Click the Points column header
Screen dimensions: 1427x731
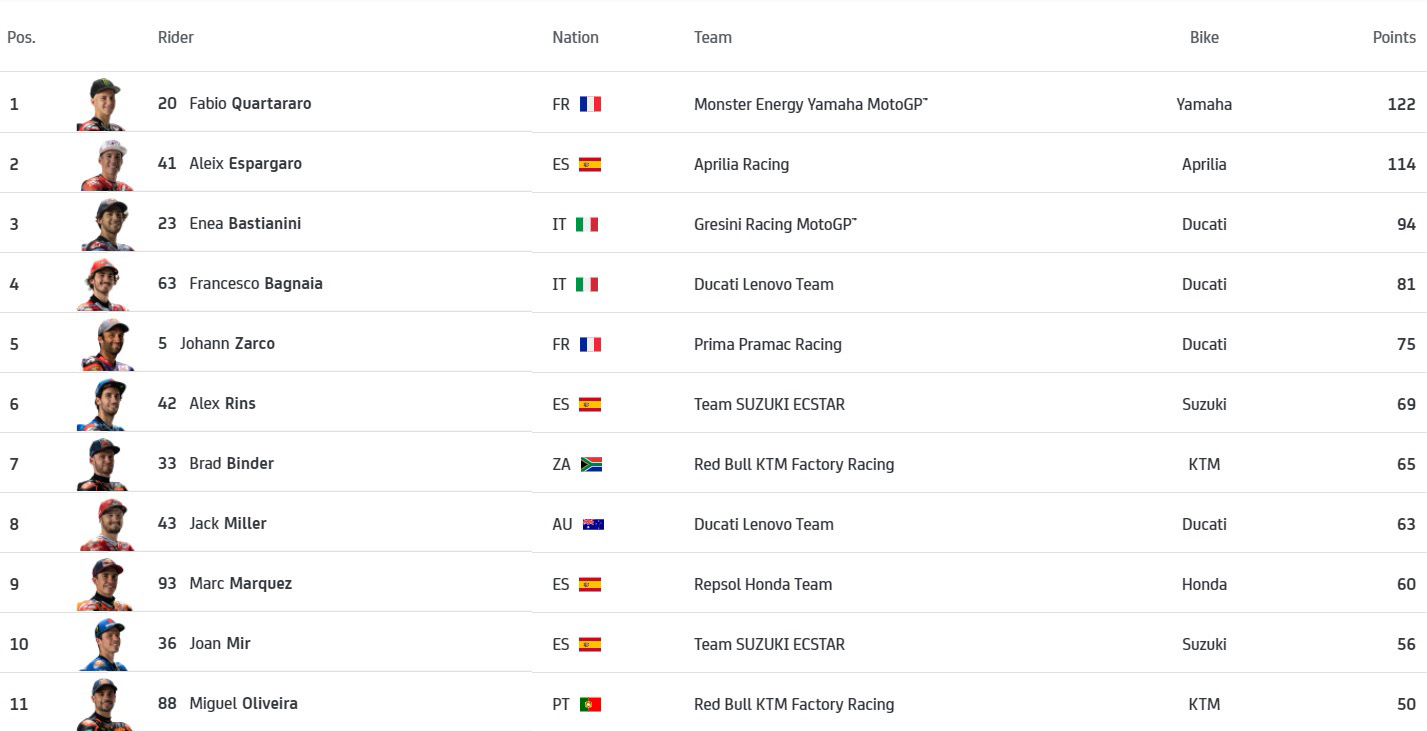(x=1394, y=37)
